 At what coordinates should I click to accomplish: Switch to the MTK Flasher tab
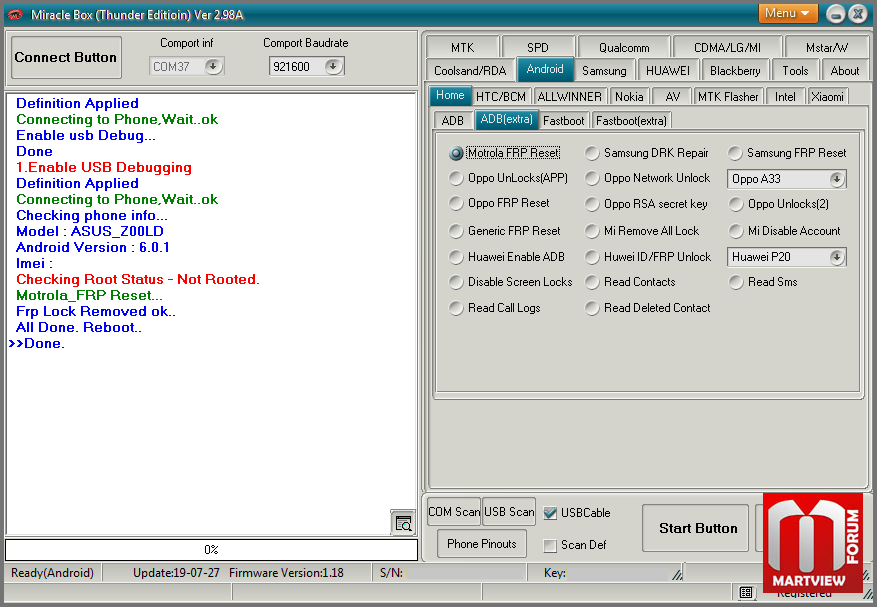pyautogui.click(x=729, y=96)
